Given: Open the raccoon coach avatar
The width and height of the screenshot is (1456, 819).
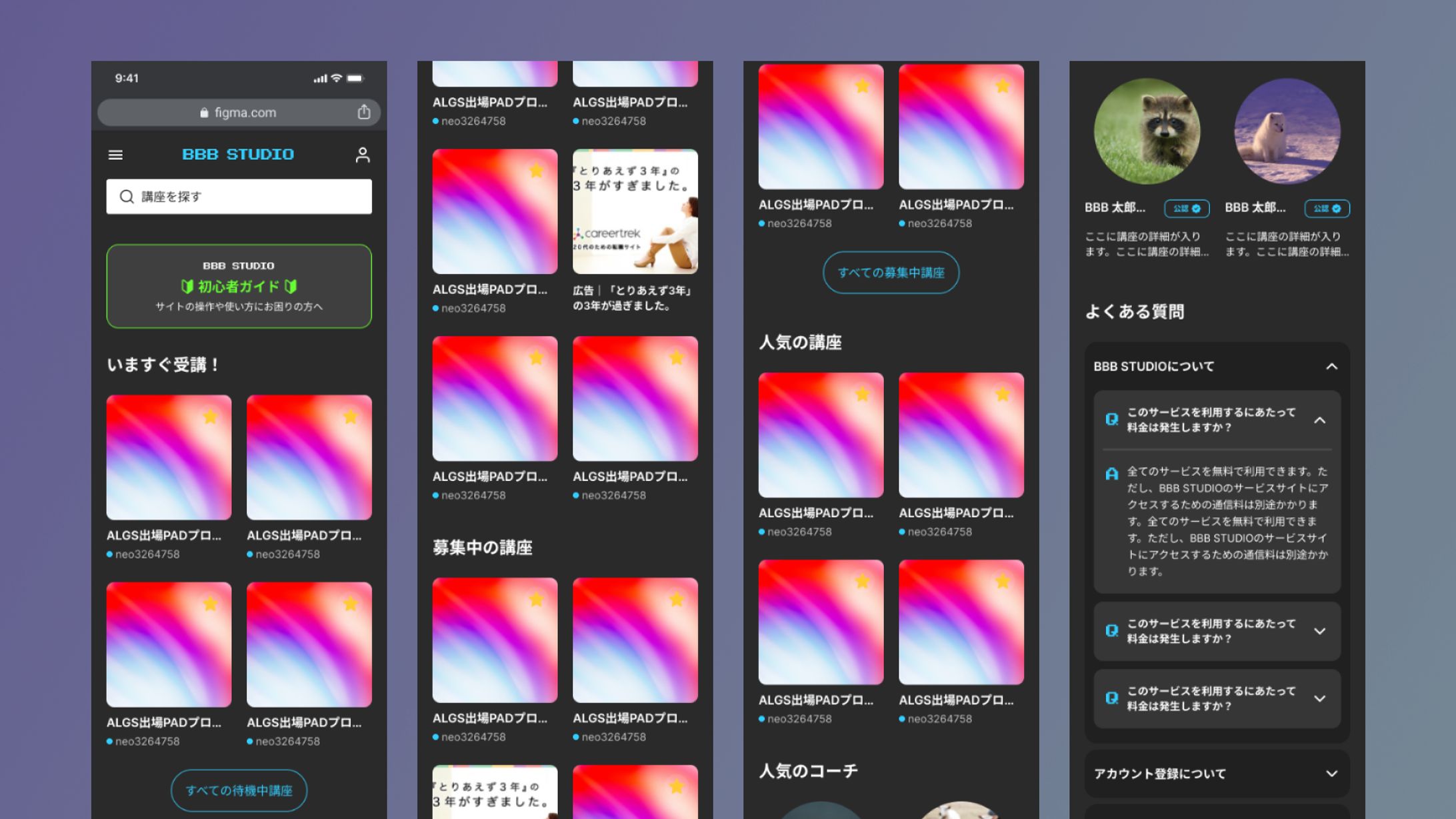Looking at the screenshot, I should click(1147, 131).
